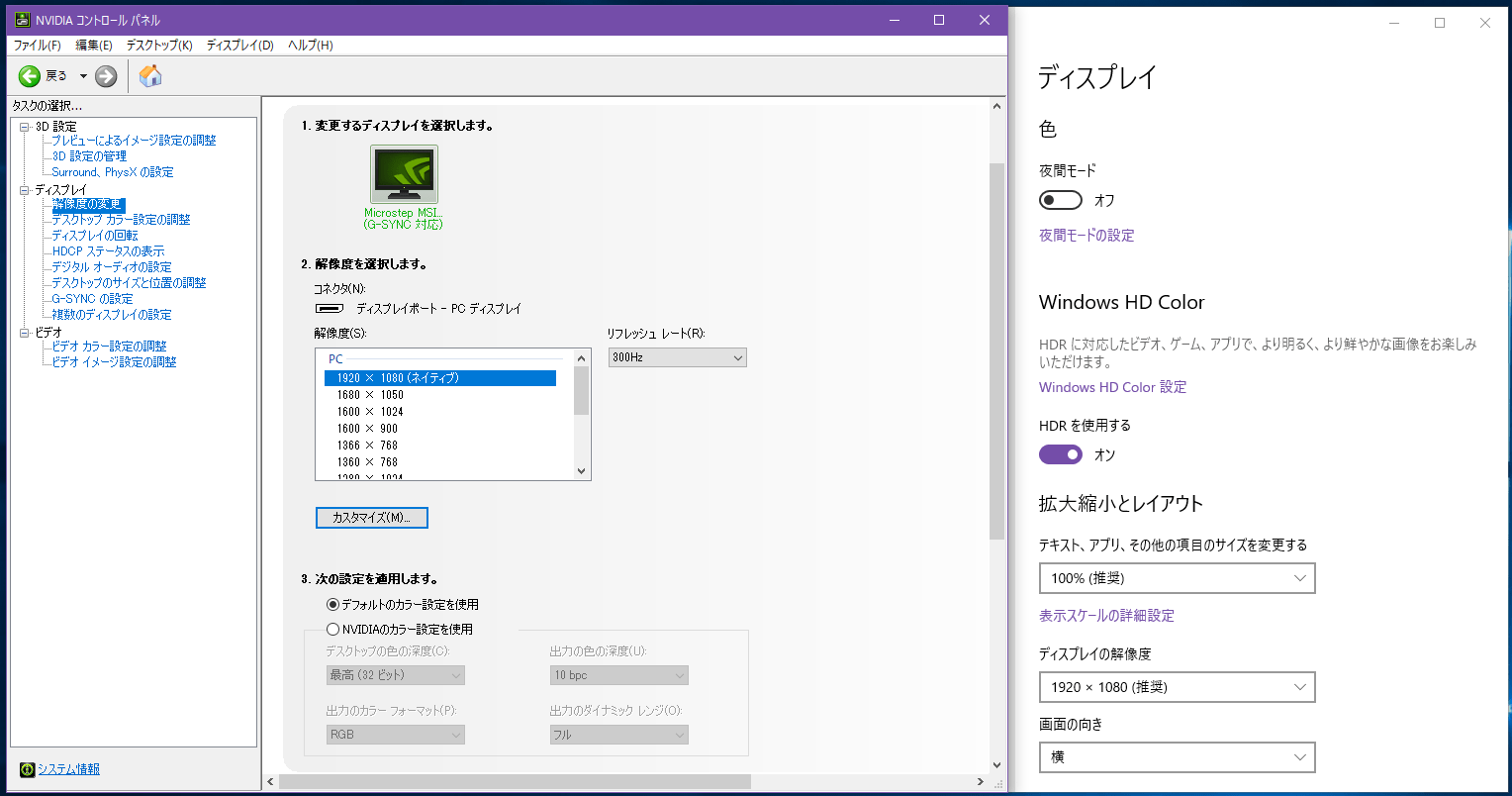Collapse the ディスプレイ tree node
This screenshot has height=796, width=1512.
(x=25, y=189)
